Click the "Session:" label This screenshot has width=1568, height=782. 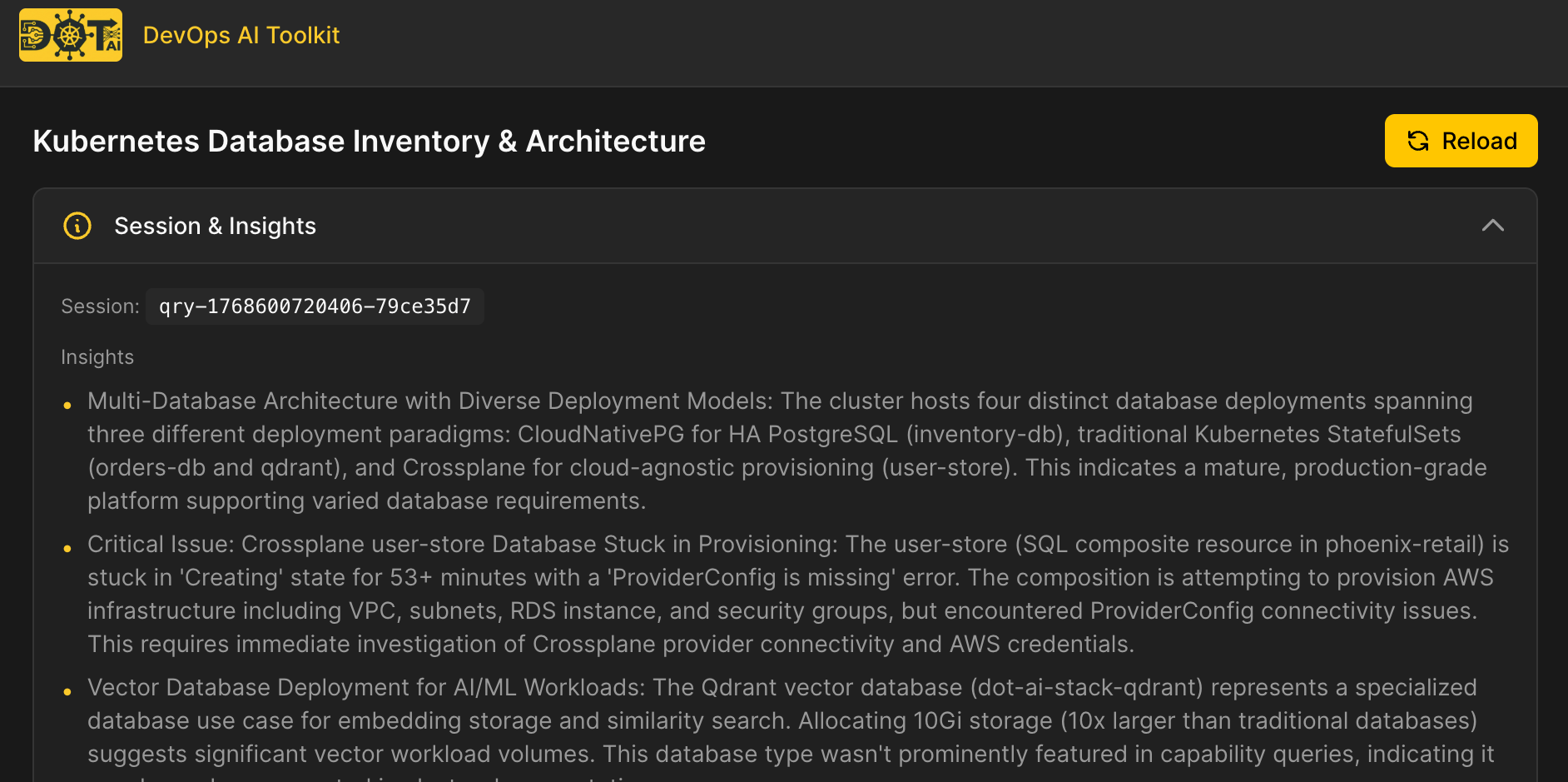click(100, 306)
